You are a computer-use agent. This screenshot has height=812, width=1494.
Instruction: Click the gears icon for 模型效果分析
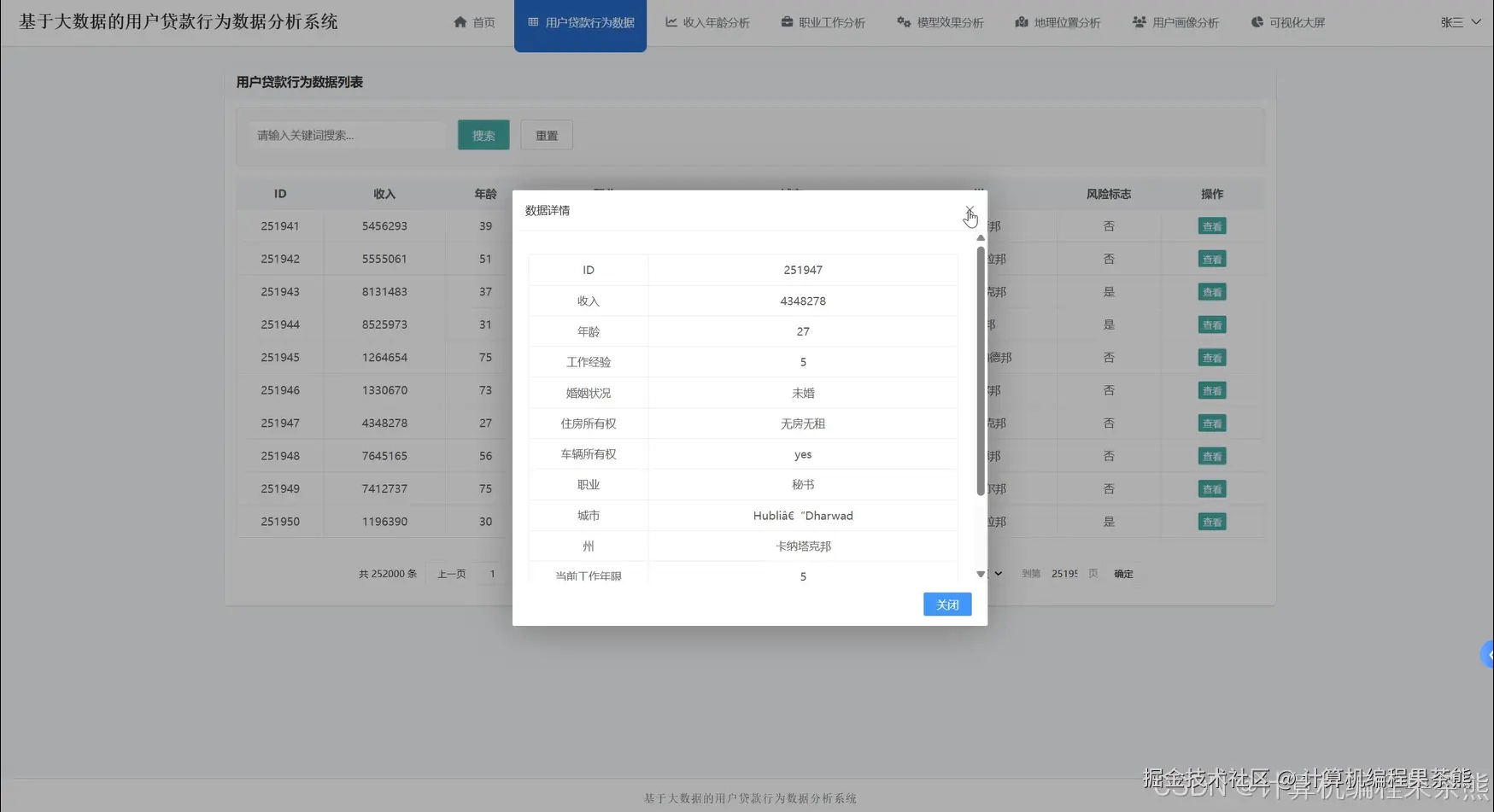tap(904, 22)
